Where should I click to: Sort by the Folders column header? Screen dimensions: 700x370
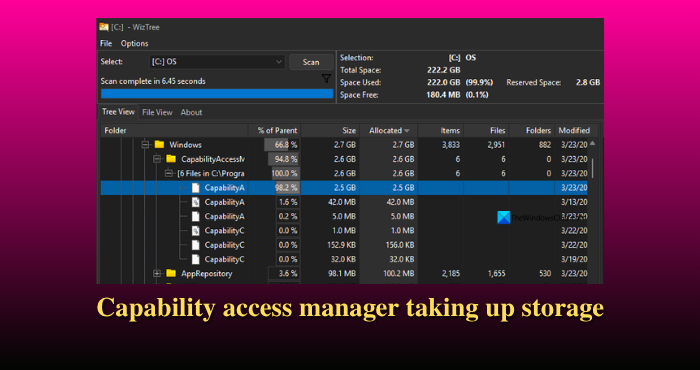coord(532,131)
